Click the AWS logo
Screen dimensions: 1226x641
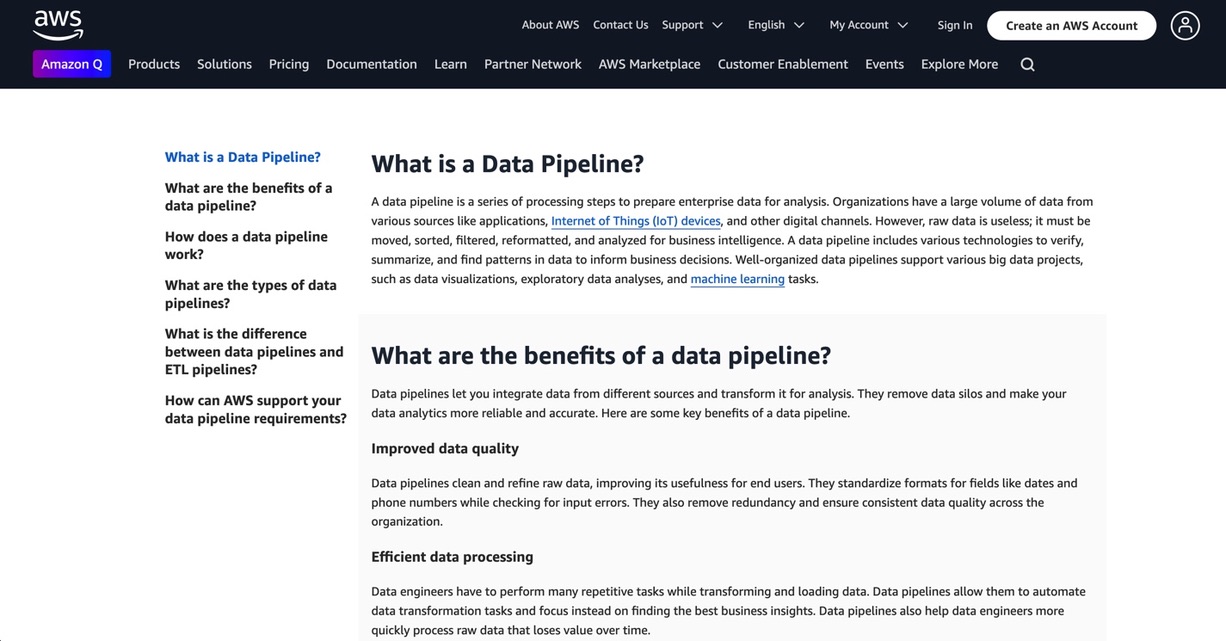(x=58, y=25)
